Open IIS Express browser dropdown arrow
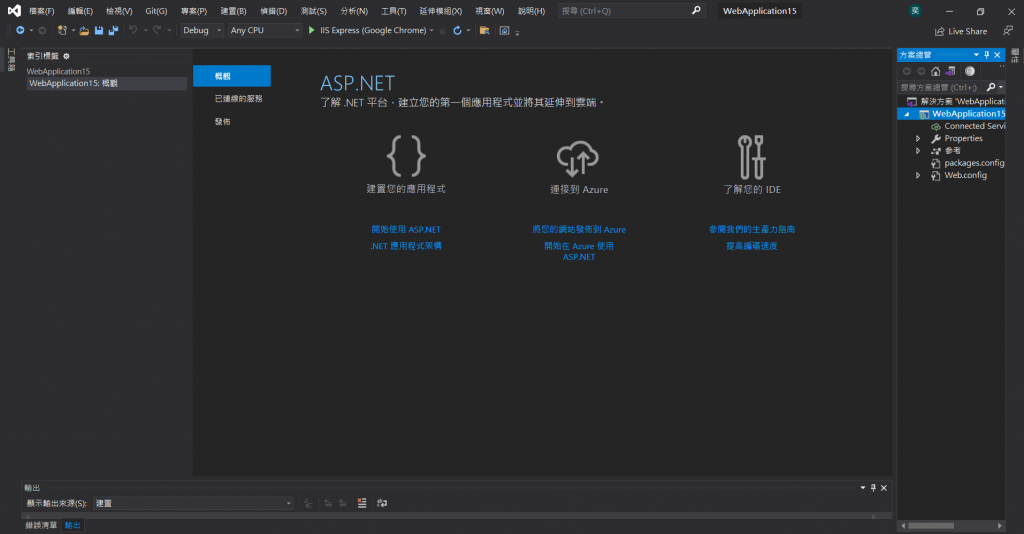Image resolution: width=1024 pixels, height=534 pixels. point(432,31)
